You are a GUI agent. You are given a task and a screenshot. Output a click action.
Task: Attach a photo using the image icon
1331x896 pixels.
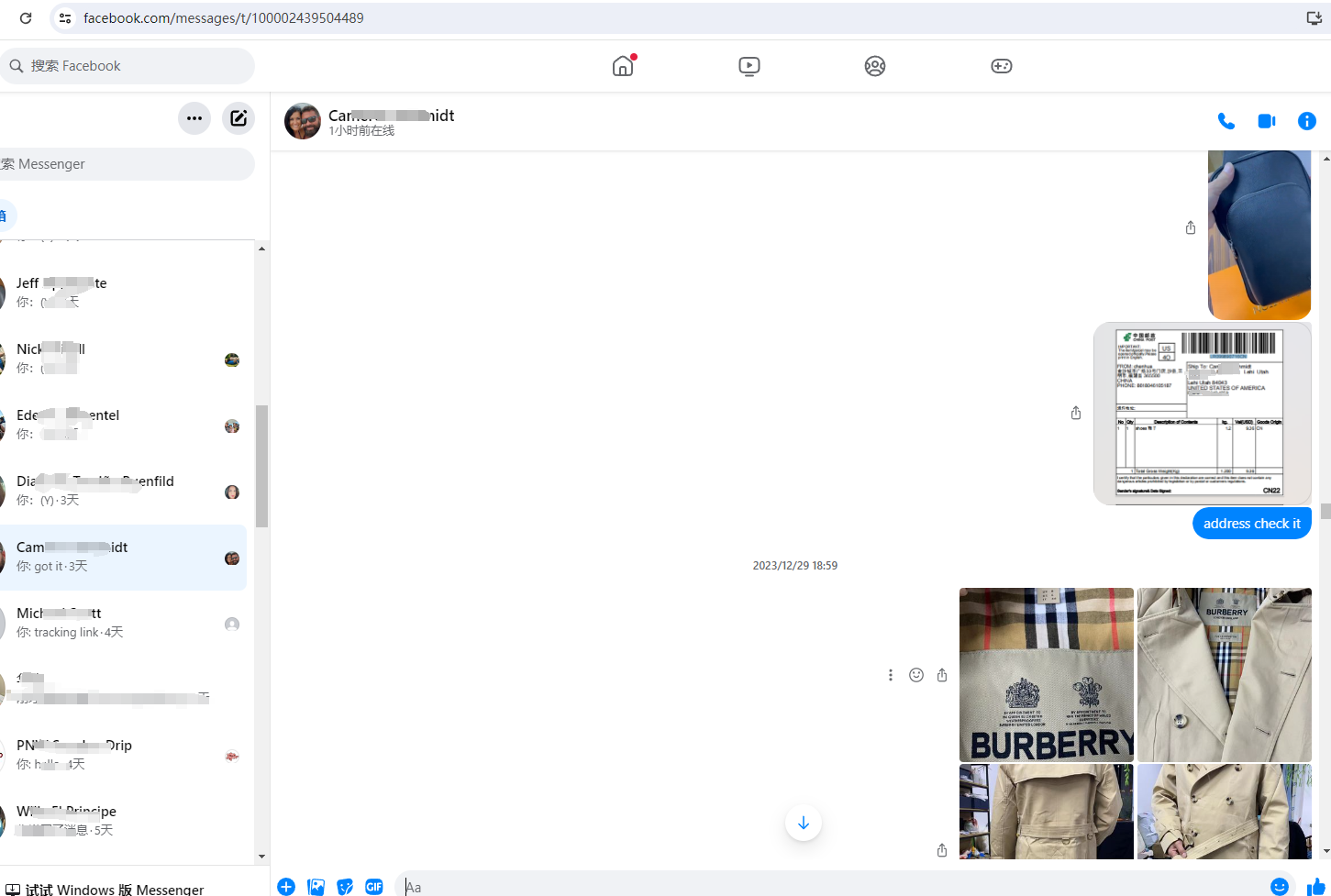316,886
